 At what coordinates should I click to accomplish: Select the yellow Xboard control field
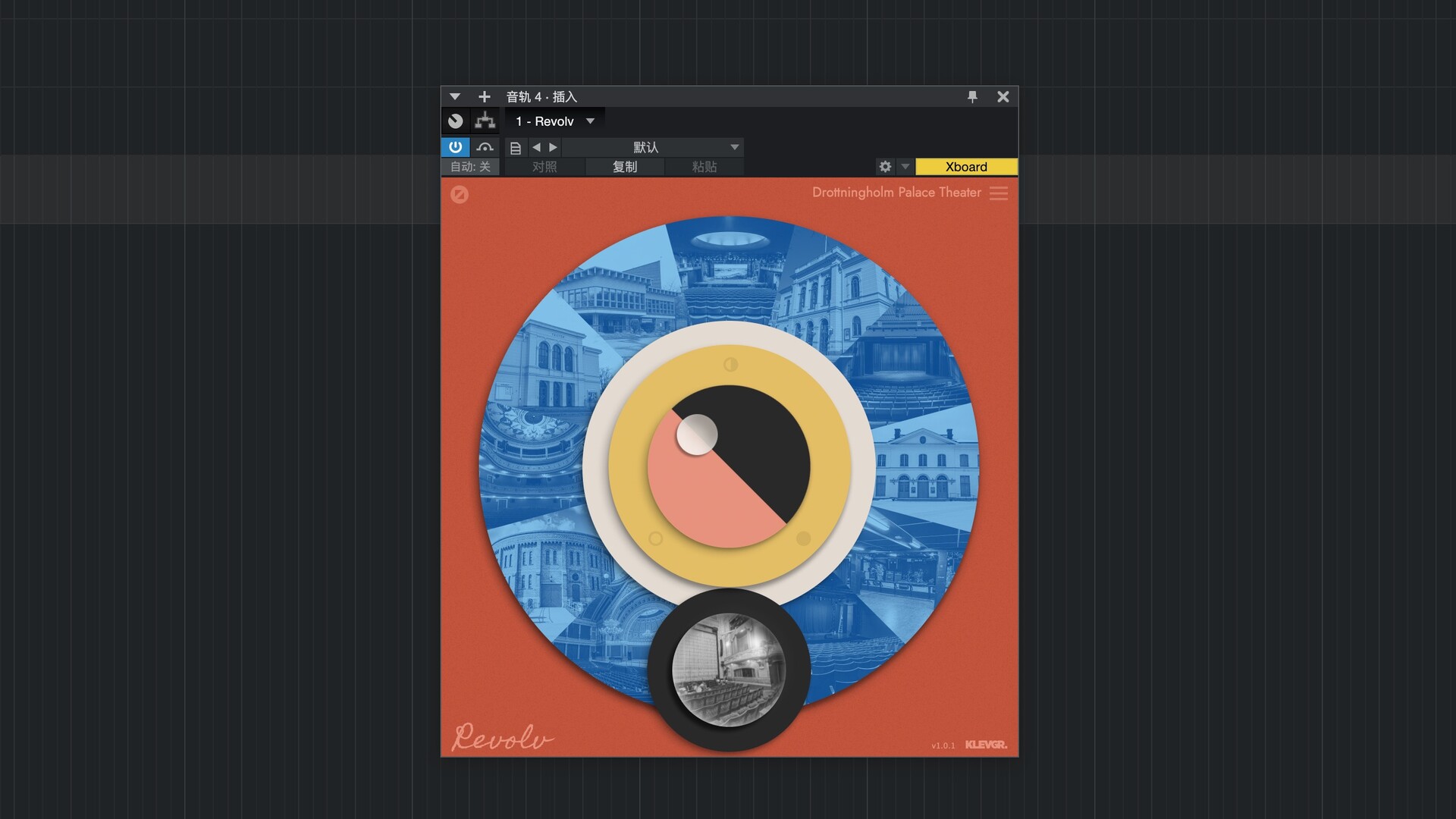pos(966,167)
